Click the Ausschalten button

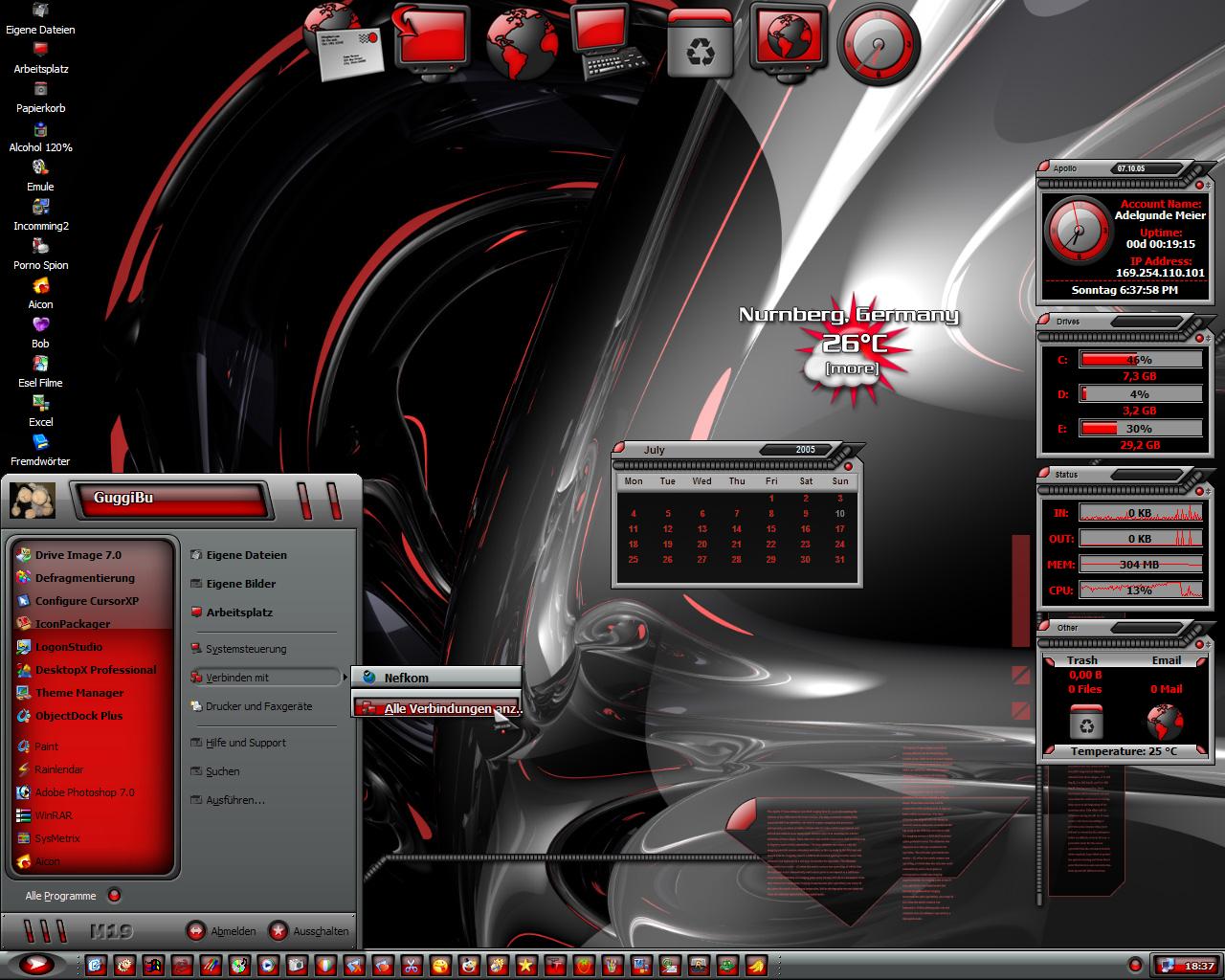point(308,930)
